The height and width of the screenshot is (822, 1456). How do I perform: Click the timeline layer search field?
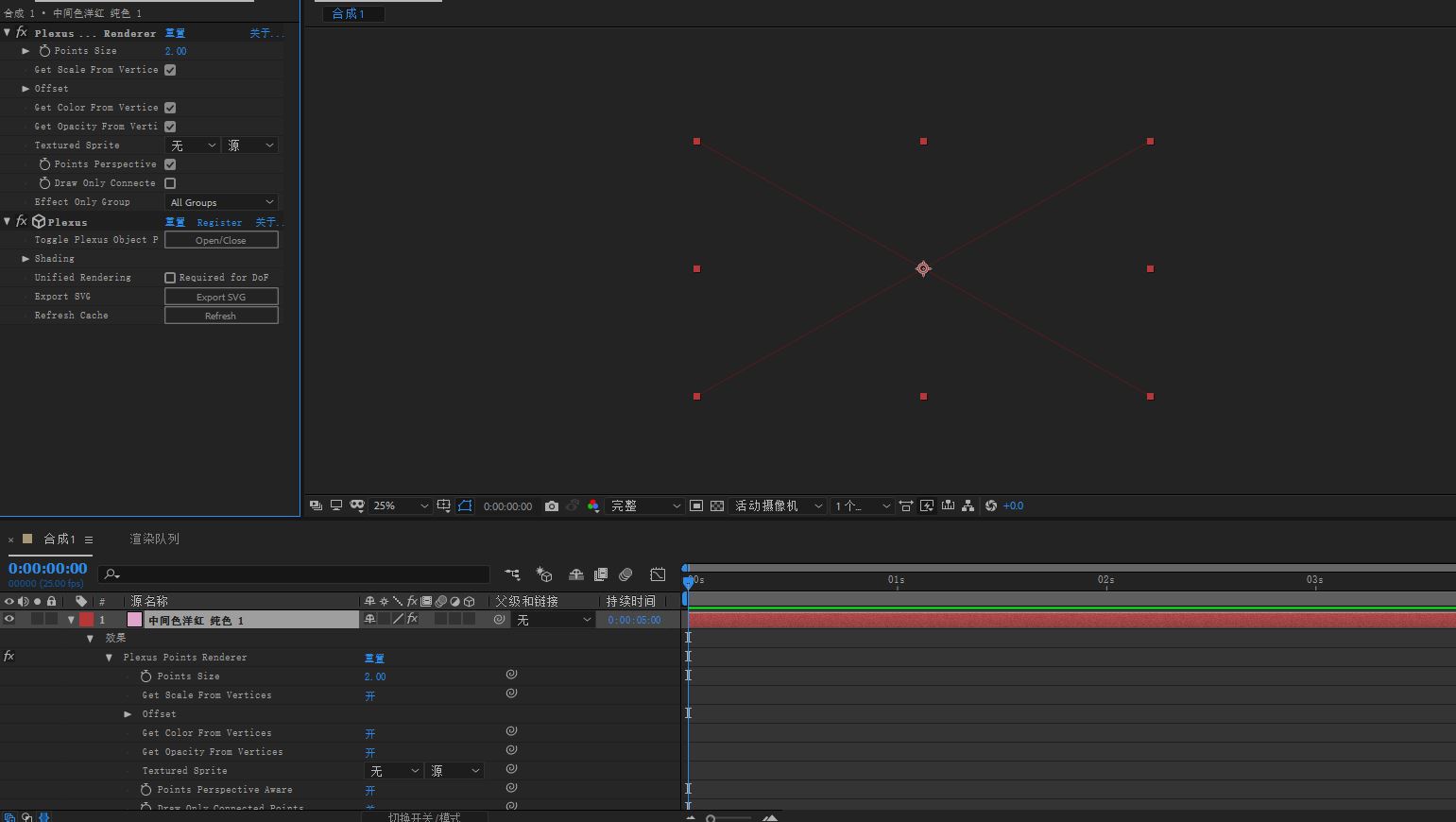[295, 574]
